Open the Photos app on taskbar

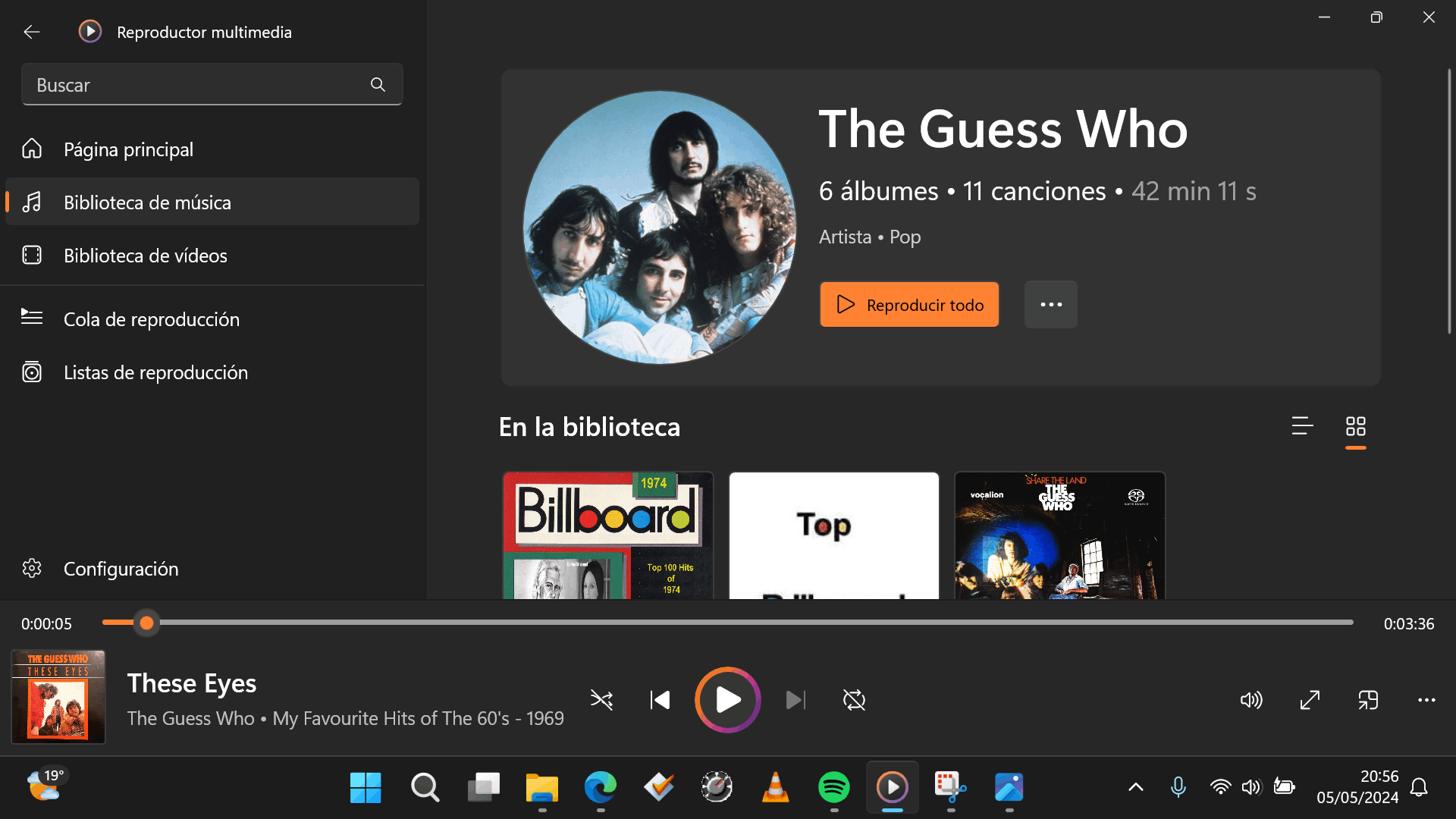coord(1009,788)
